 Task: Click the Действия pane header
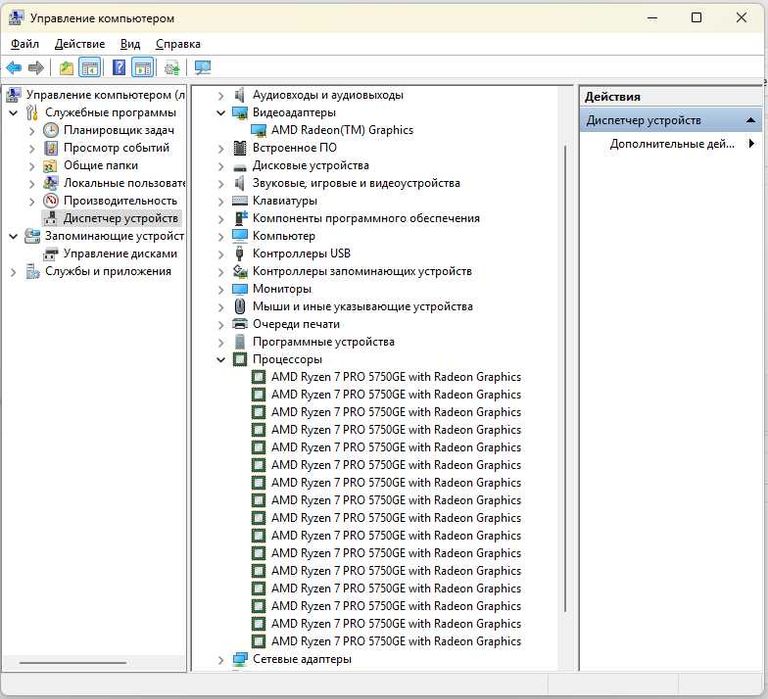tap(671, 96)
